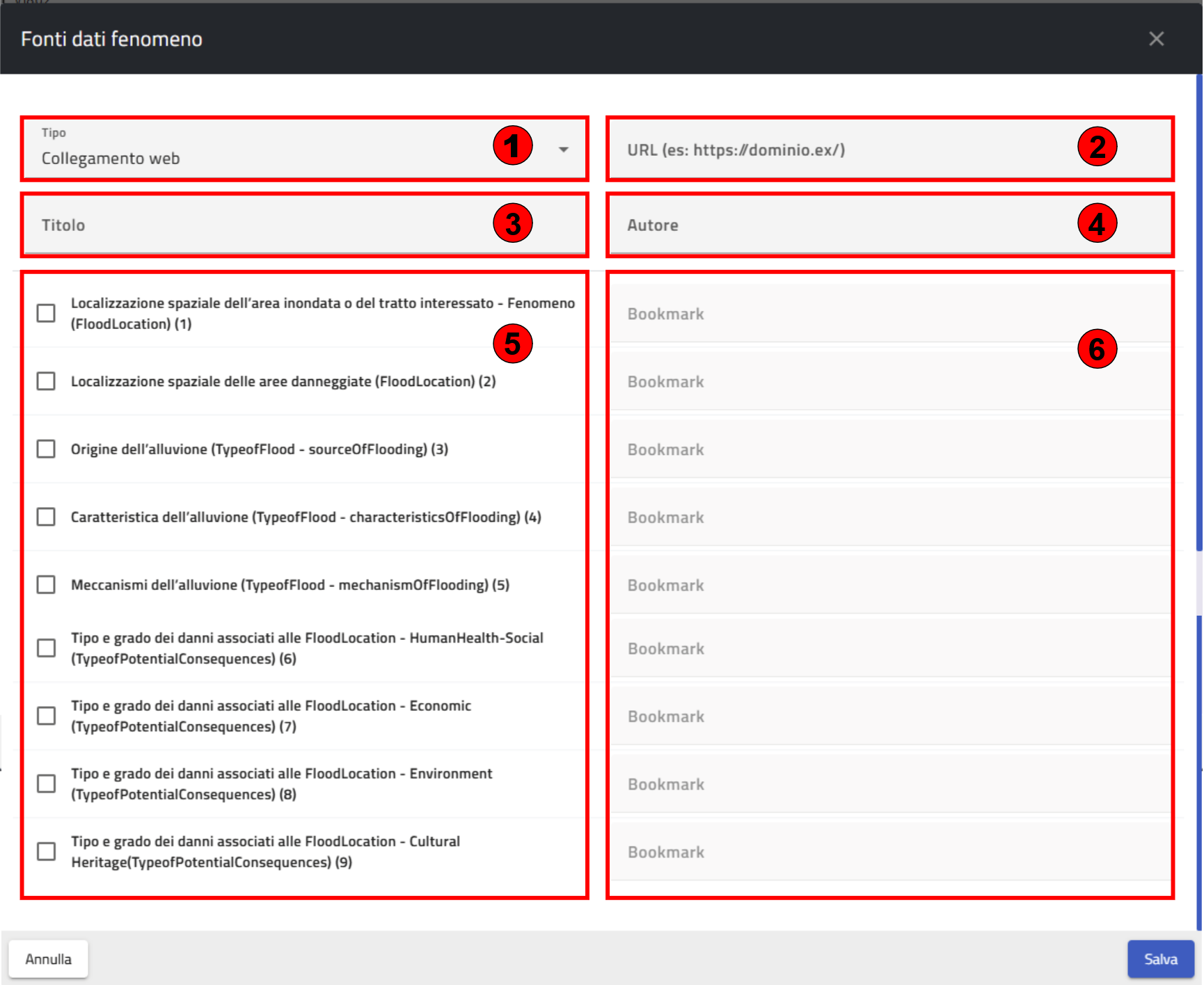The width and height of the screenshot is (1204, 985).
Task: Tick Origine dell'alluvione sourceOfFlooding checkbox
Action: [46, 449]
